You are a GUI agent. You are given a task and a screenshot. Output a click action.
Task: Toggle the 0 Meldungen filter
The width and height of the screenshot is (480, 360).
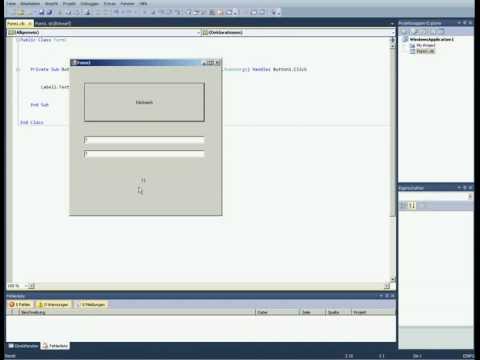[x=91, y=304]
